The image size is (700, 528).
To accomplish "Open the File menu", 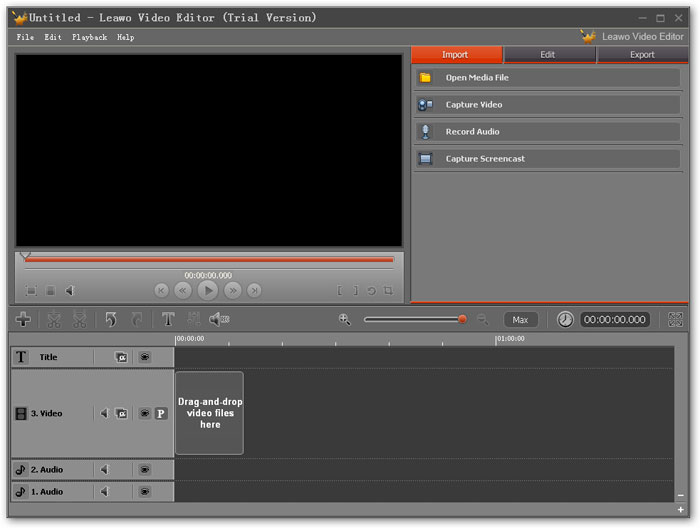I will (25, 37).
